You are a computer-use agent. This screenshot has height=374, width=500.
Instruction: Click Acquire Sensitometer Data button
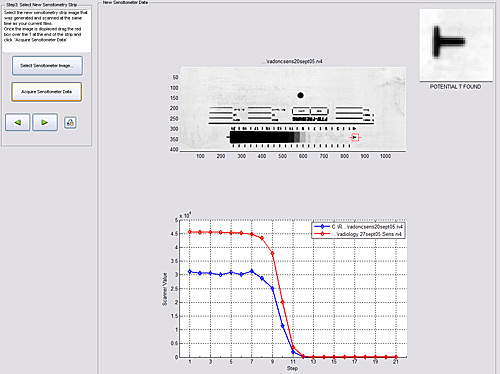tap(47, 92)
